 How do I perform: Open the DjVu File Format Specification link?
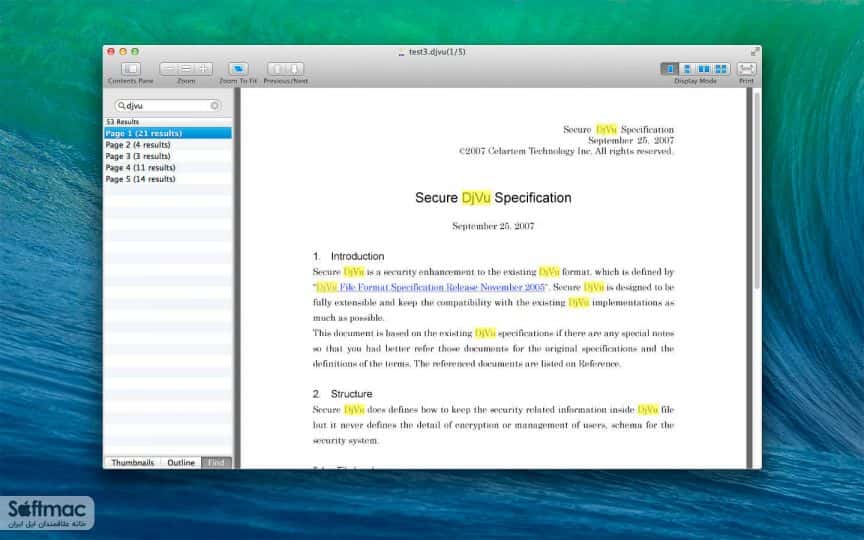pos(430,287)
